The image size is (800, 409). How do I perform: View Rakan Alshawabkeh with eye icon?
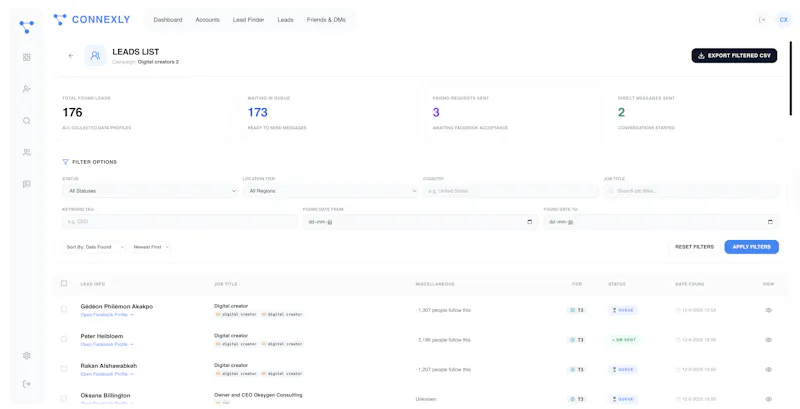[768, 369]
